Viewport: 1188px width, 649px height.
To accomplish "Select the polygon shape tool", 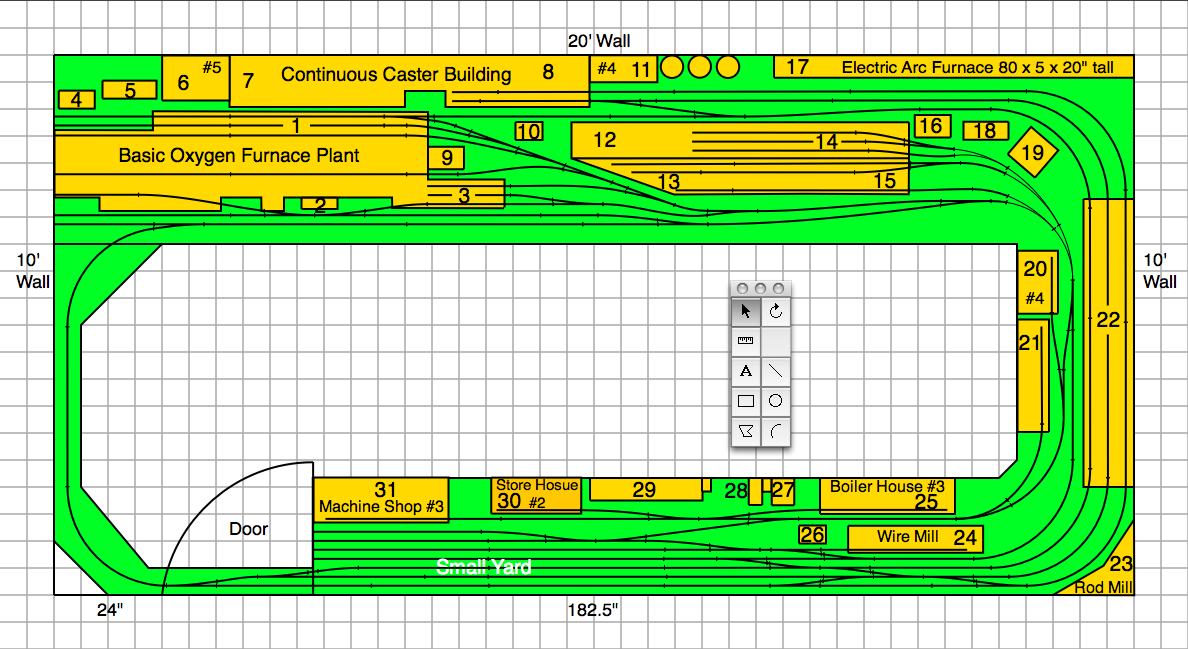I will 745,432.
